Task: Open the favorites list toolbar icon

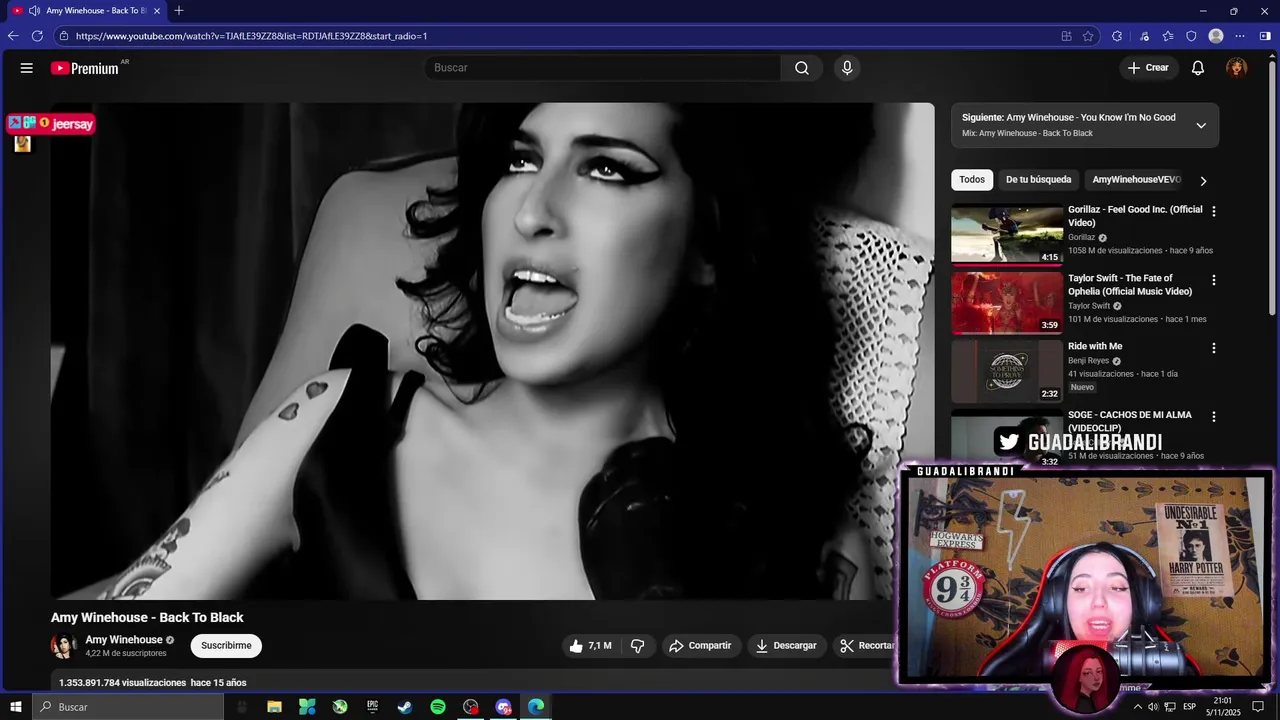Action: [1168, 36]
